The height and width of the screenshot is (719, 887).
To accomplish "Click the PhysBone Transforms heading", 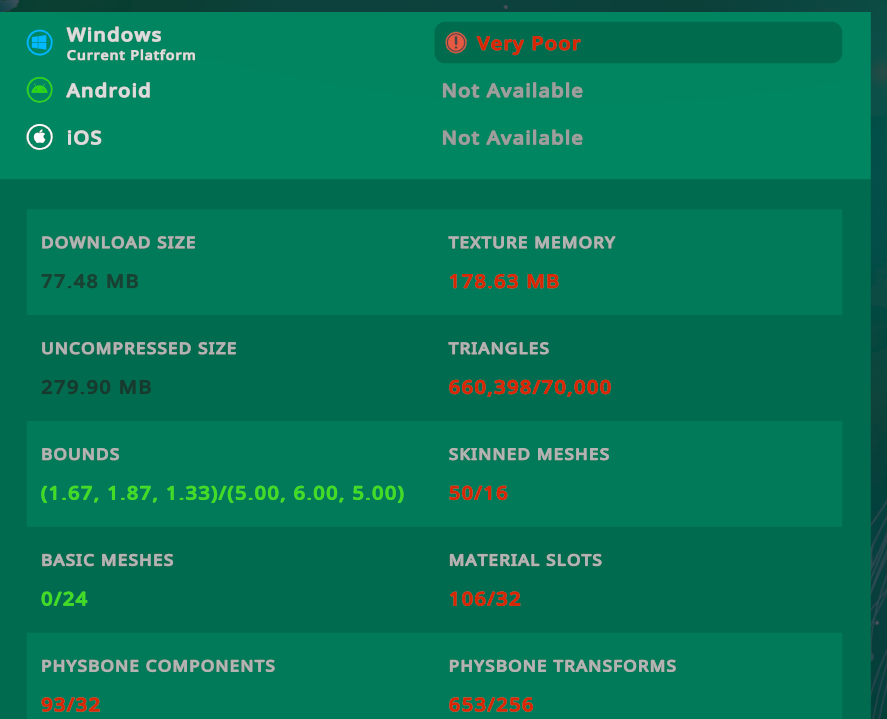I will (562, 666).
